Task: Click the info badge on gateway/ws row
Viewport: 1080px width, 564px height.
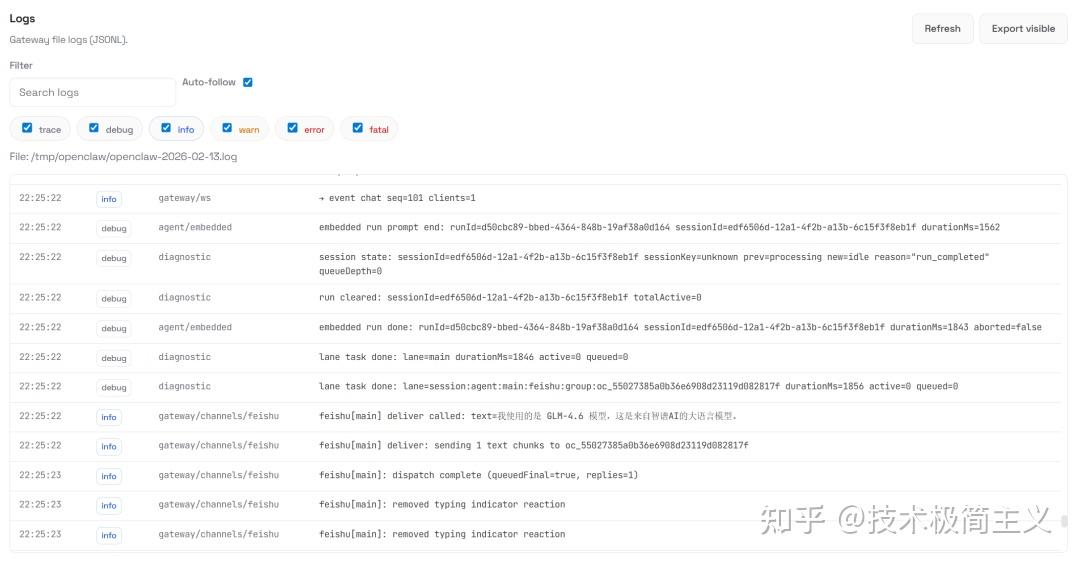Action: [109, 199]
